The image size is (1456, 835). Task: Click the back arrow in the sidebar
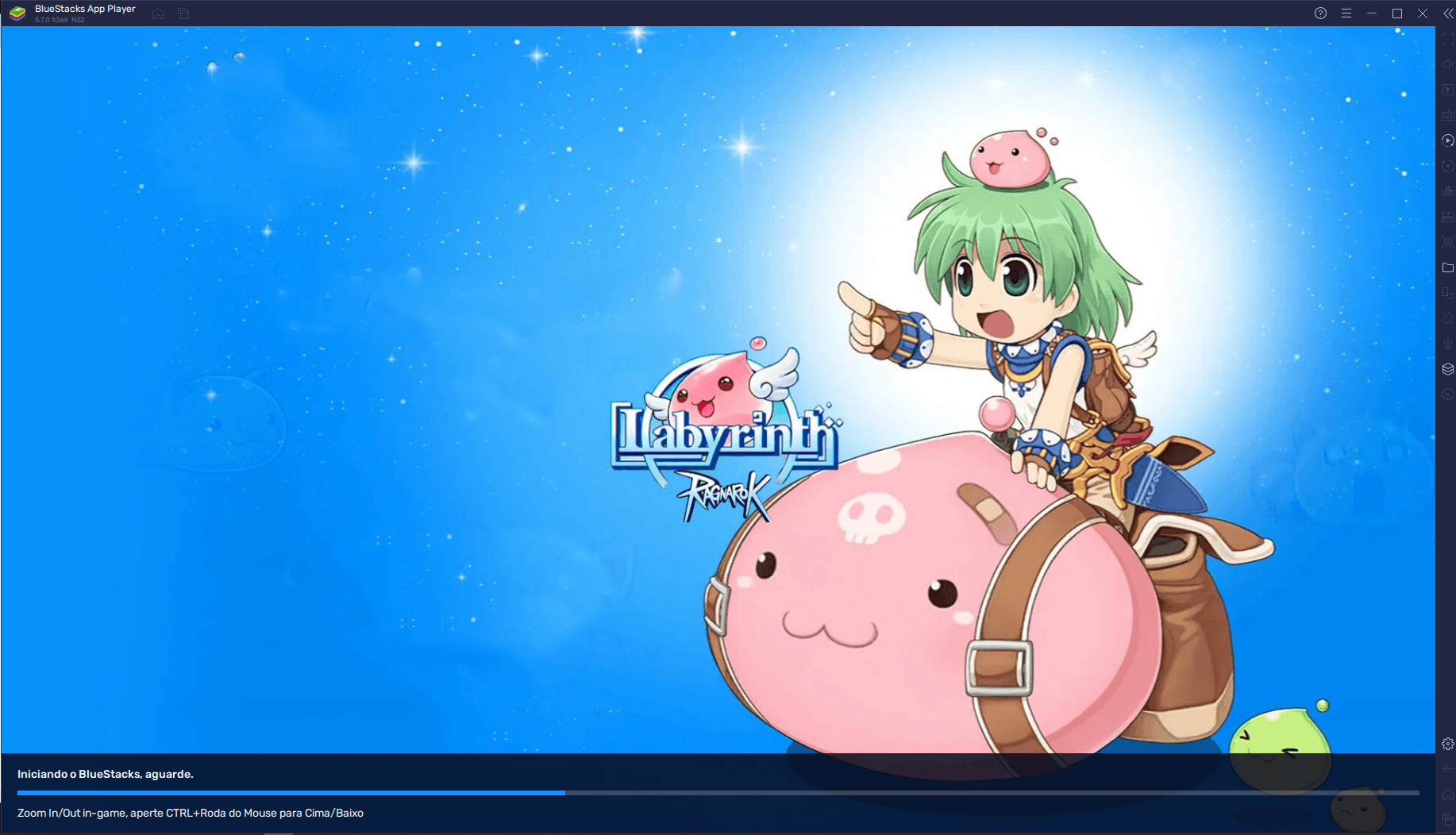pos(1448,769)
